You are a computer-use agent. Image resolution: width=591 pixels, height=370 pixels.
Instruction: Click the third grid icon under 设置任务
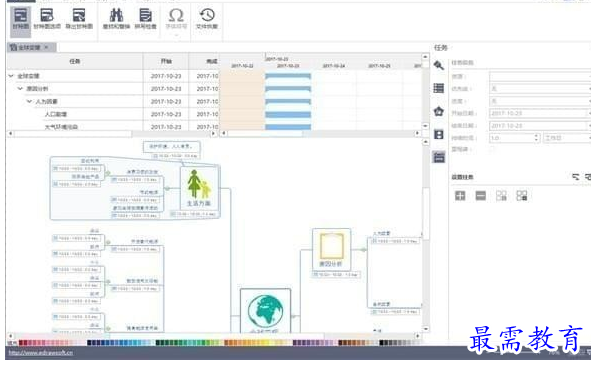coord(501,196)
